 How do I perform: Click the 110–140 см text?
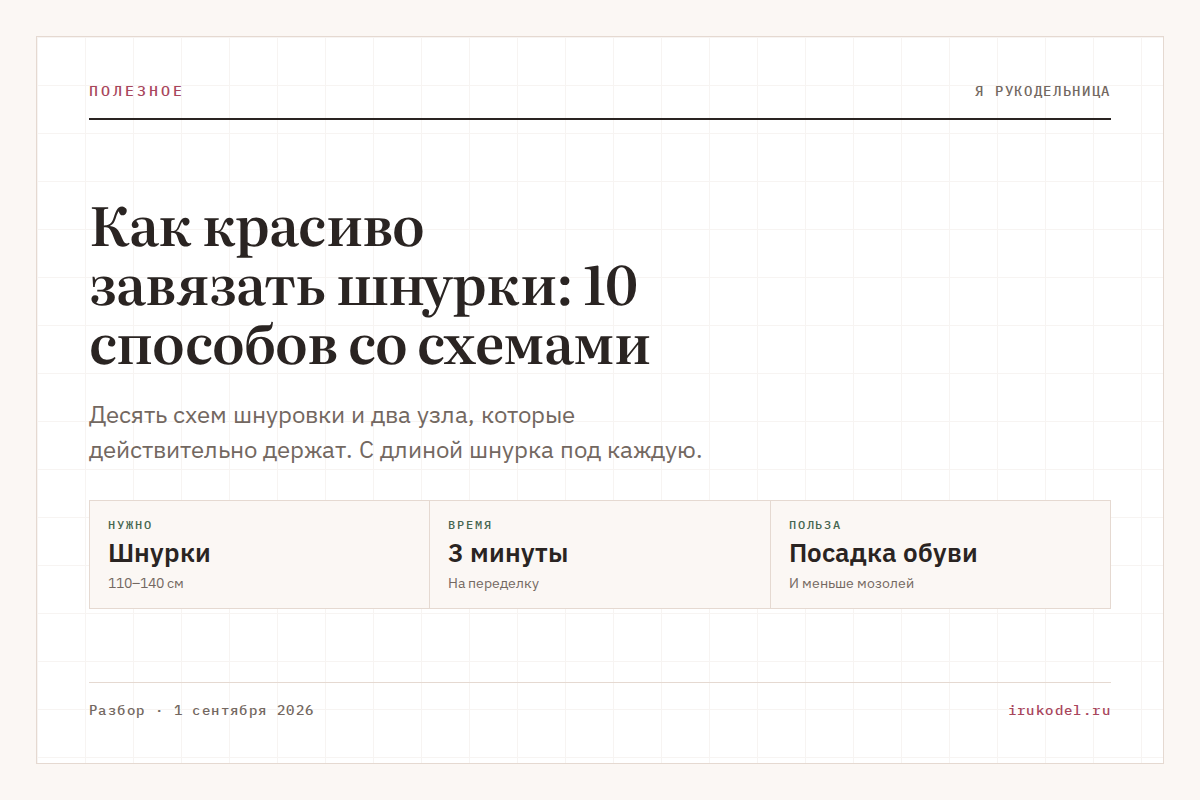146,584
